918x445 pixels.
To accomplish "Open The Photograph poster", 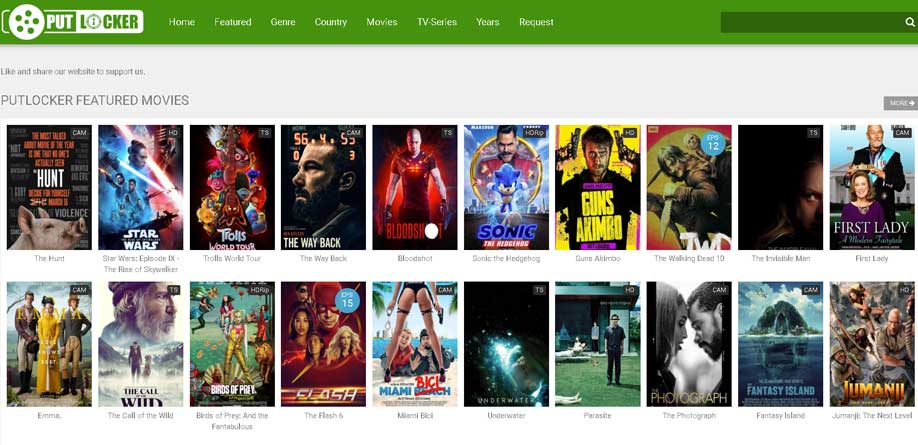I will click(689, 344).
